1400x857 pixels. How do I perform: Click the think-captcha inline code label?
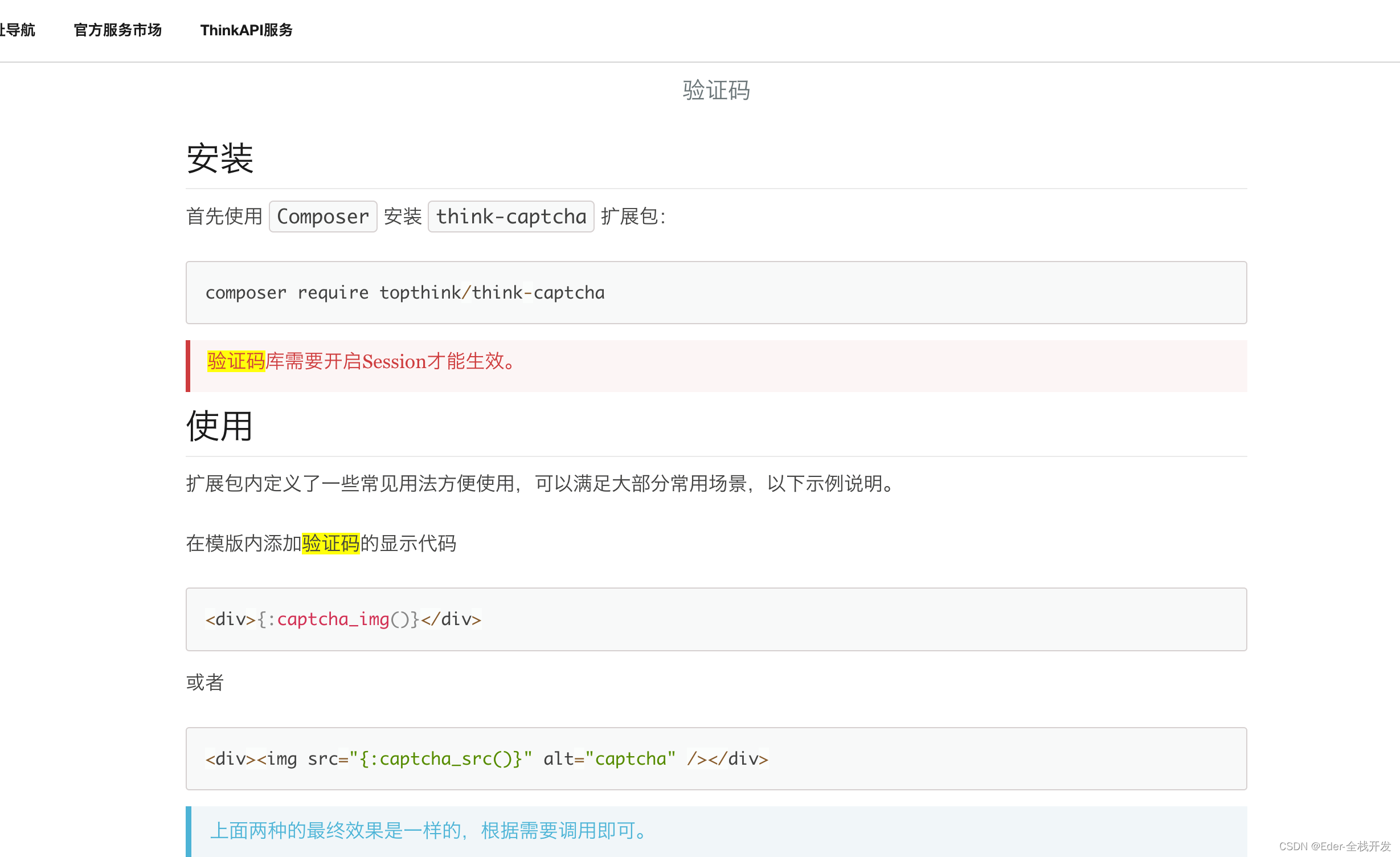tap(511, 217)
